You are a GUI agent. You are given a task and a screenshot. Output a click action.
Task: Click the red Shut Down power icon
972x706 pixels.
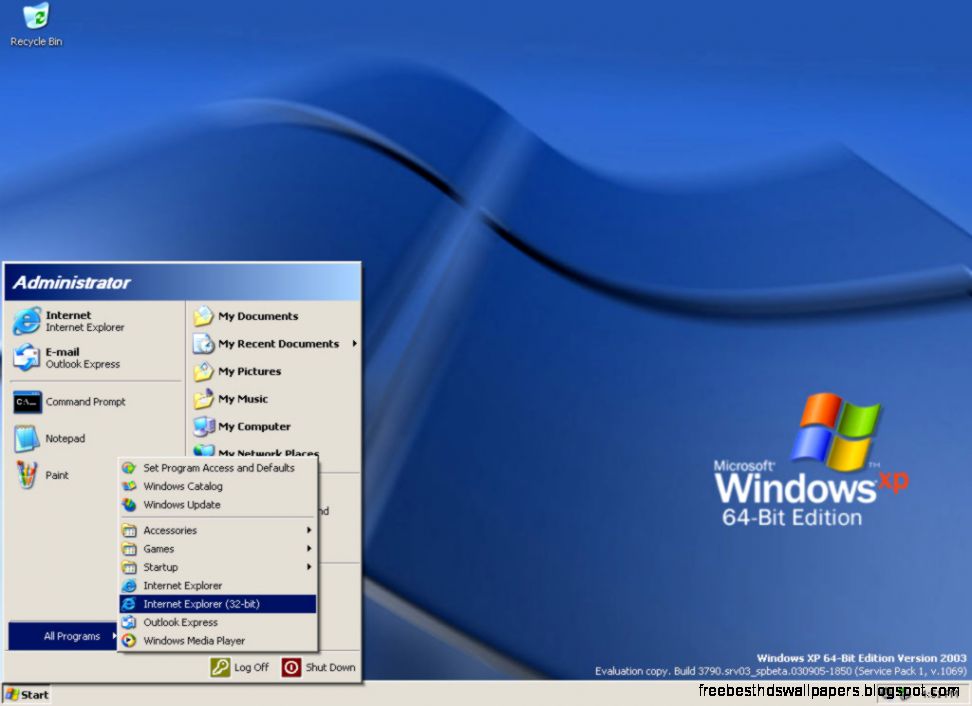coord(291,667)
